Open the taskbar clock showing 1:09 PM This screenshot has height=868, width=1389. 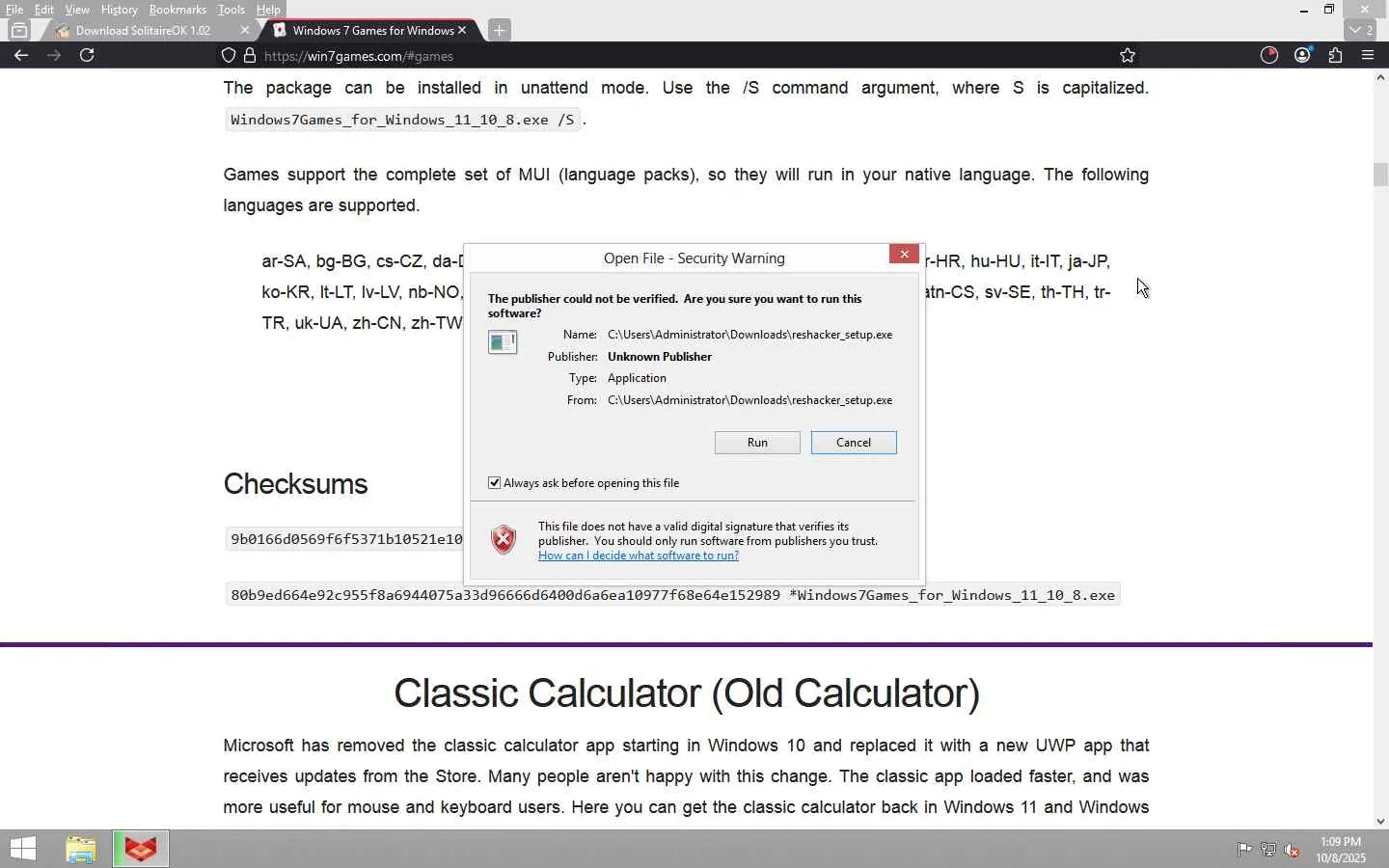(x=1341, y=850)
